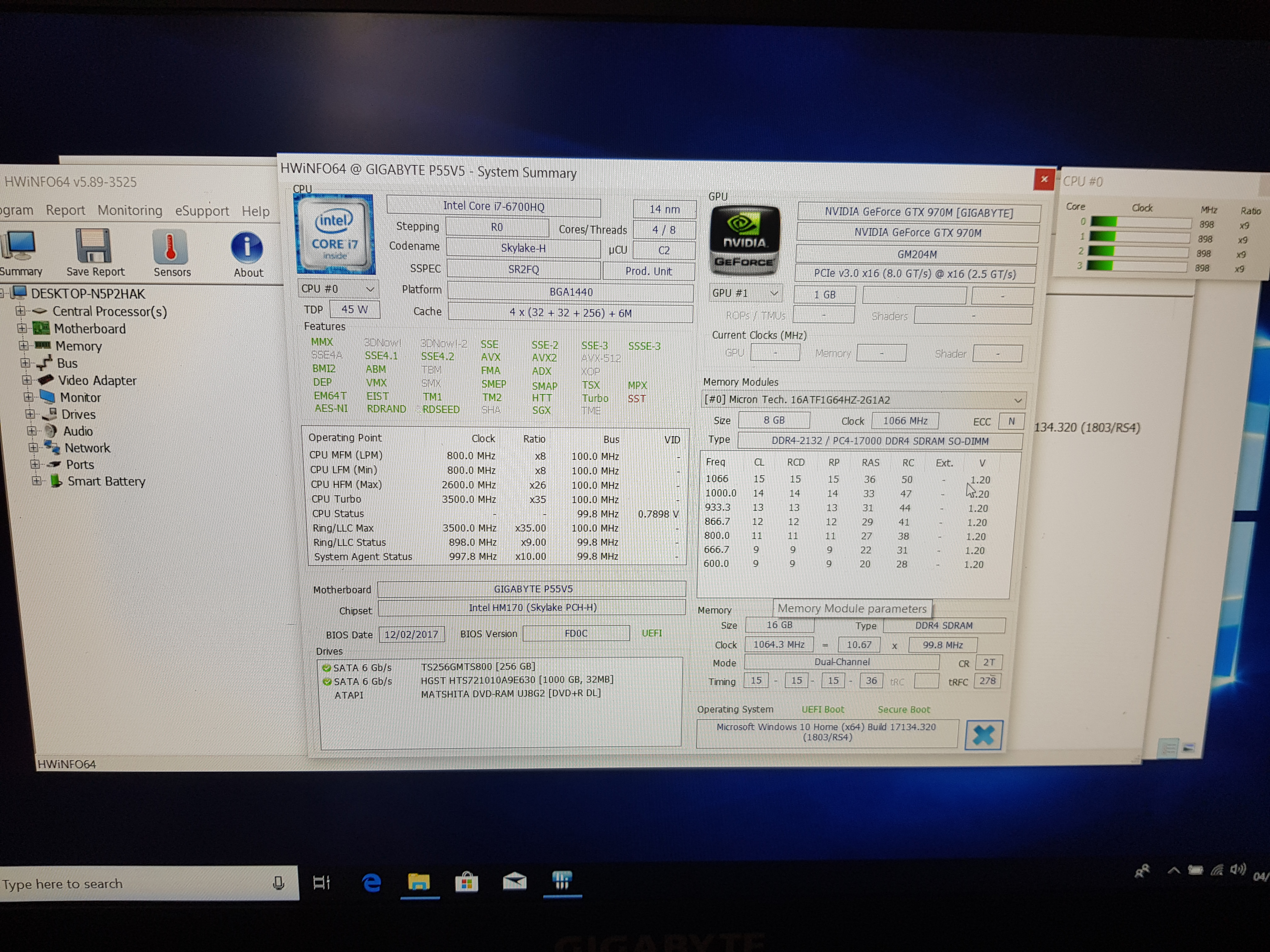Open the GPU #1 selector dropdown
This screenshot has height=952, width=1270.
click(x=745, y=293)
